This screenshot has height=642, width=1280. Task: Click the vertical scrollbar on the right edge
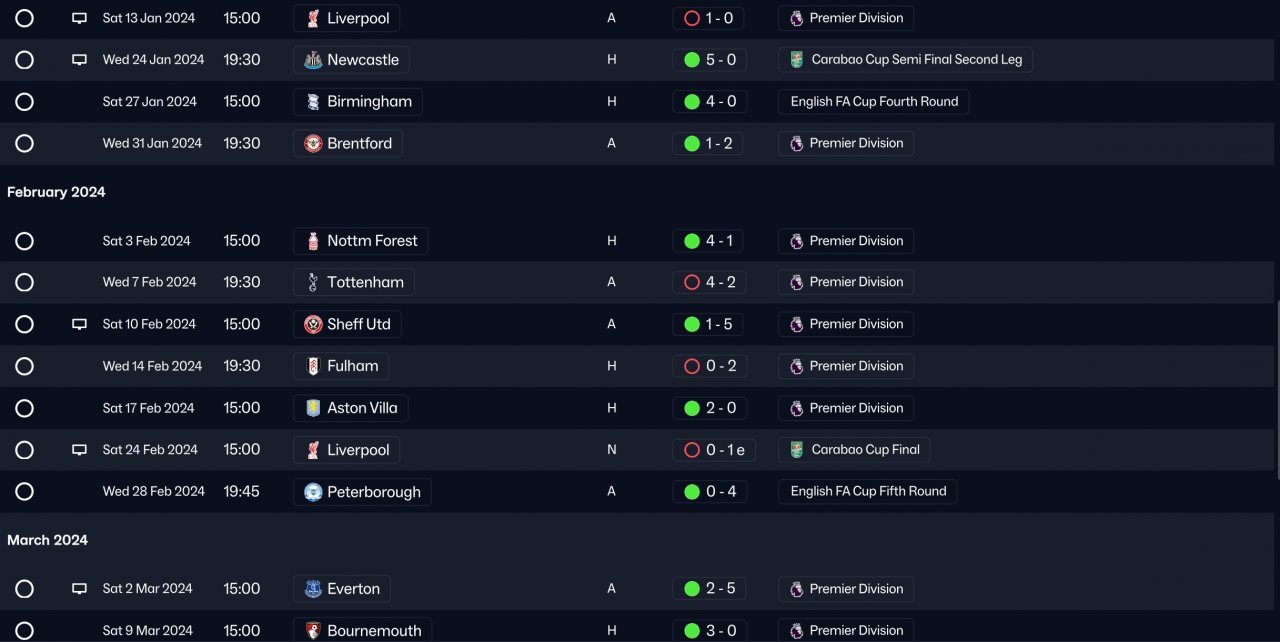[1276, 350]
